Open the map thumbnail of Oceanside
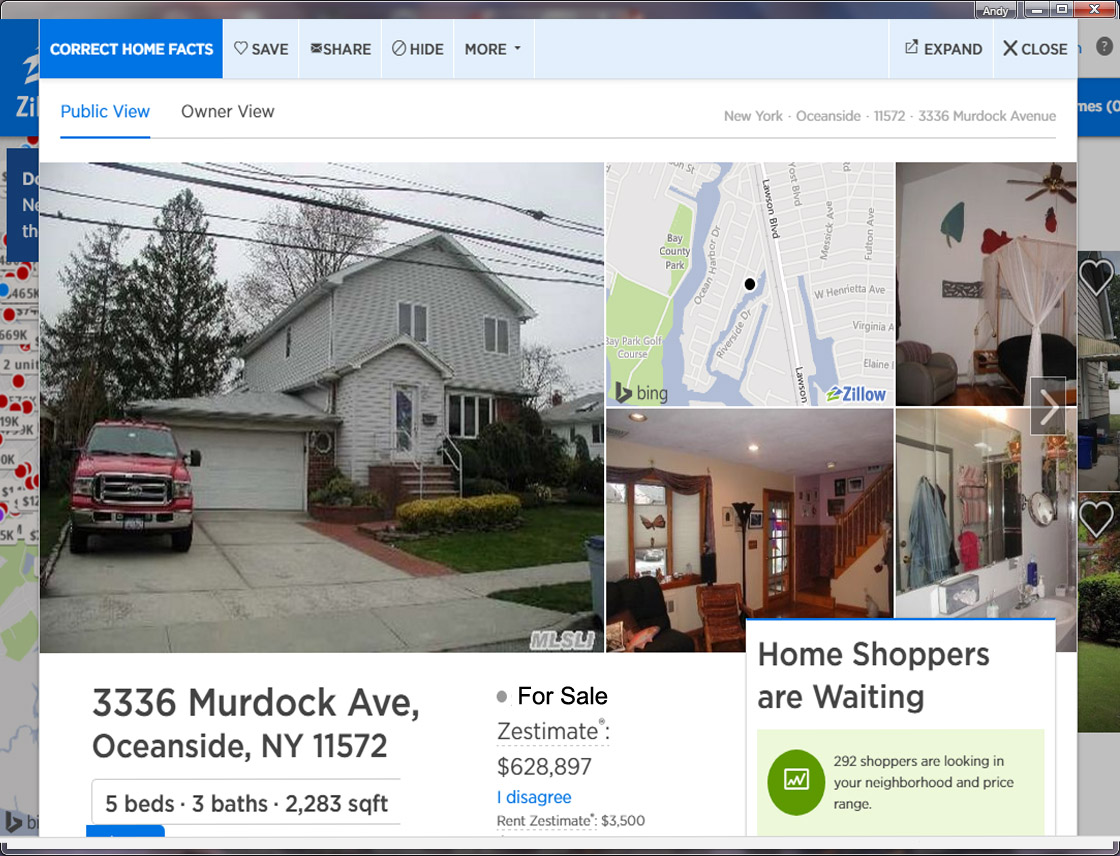 [749, 284]
